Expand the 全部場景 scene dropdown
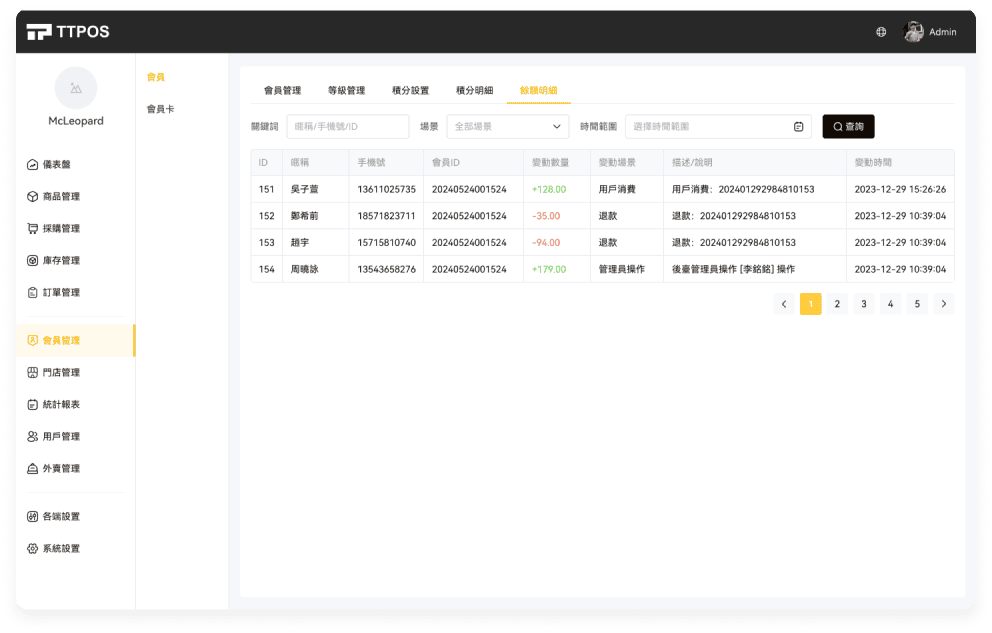Image resolution: width=992 pixels, height=633 pixels. click(506, 127)
